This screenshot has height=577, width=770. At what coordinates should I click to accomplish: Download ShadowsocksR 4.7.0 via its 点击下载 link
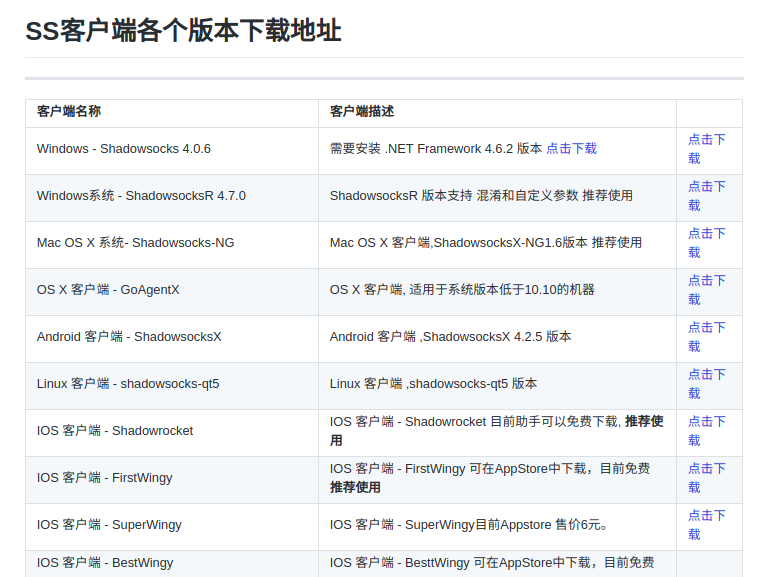pyautogui.click(x=706, y=187)
